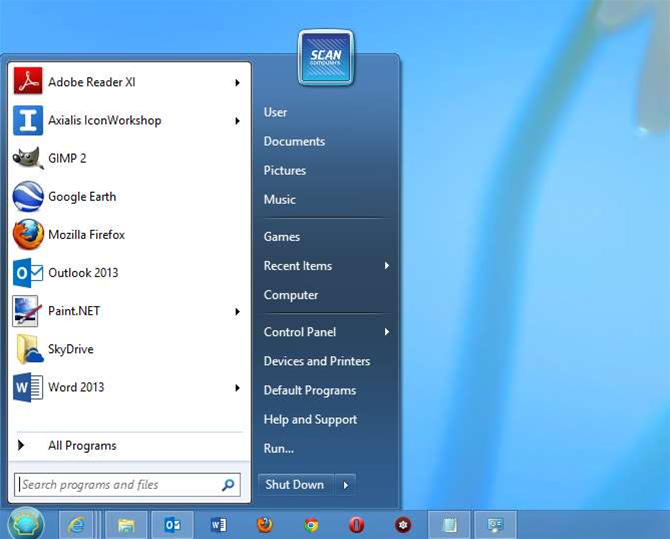Image resolution: width=670 pixels, height=539 pixels.
Task: Open Internet Explorer from the taskbar
Action: (76, 524)
